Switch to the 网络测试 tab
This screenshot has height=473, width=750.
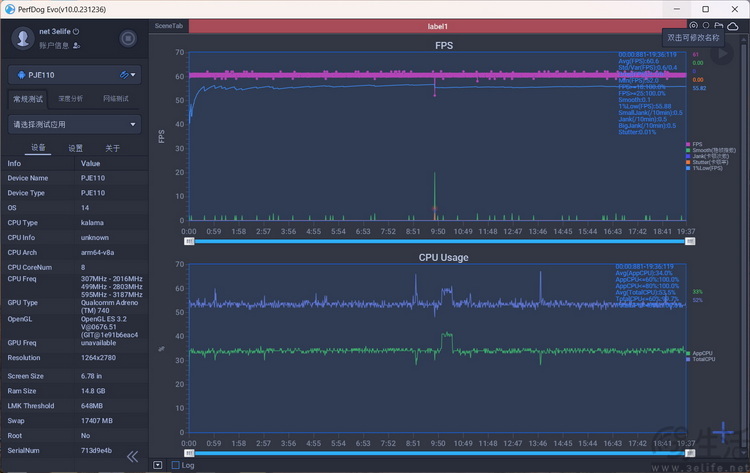pos(116,99)
